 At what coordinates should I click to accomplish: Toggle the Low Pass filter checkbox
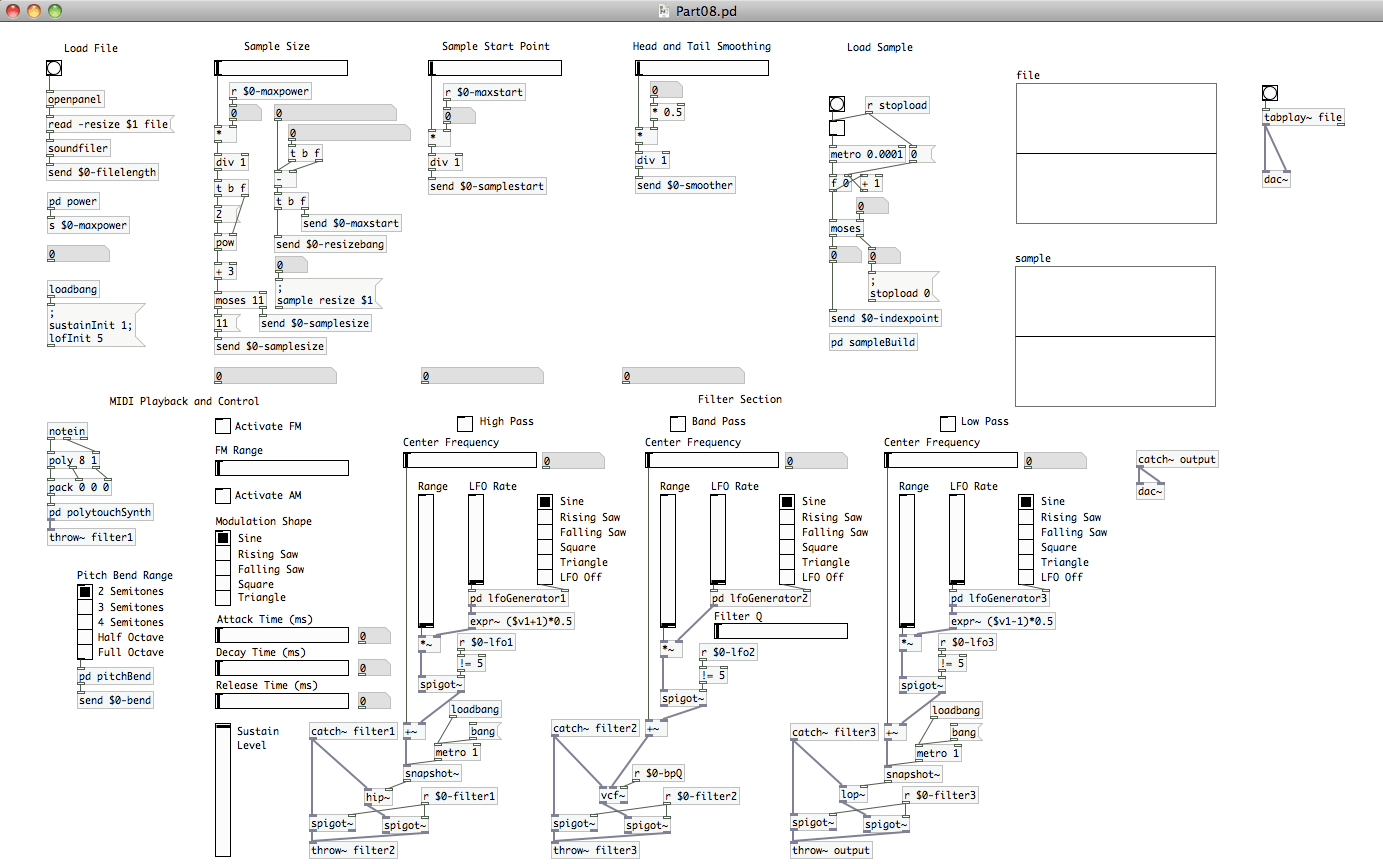948,422
